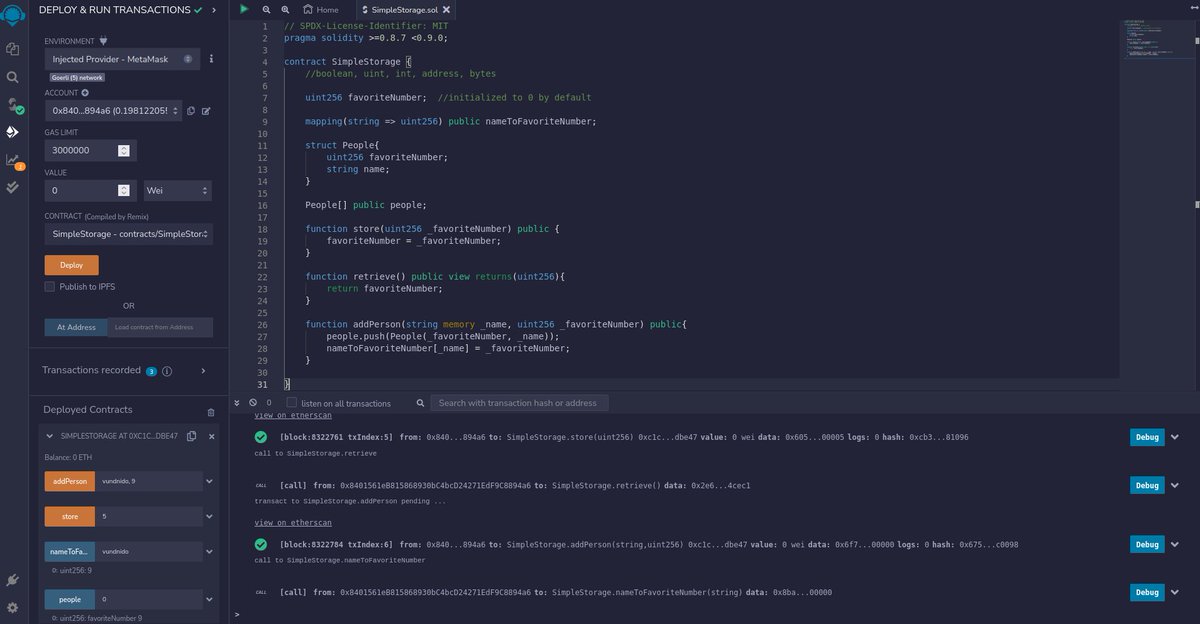Click the transaction hash search box
The width and height of the screenshot is (1200, 624).
tap(520, 403)
